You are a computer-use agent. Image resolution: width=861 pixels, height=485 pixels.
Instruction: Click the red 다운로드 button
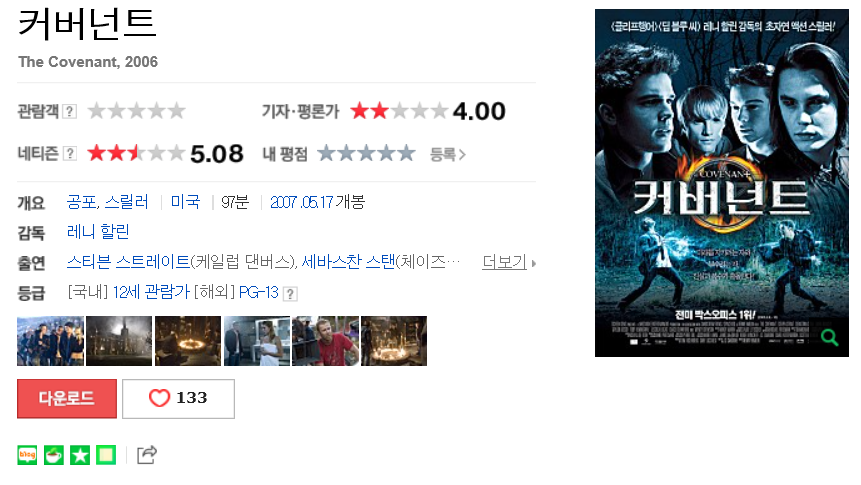67,398
